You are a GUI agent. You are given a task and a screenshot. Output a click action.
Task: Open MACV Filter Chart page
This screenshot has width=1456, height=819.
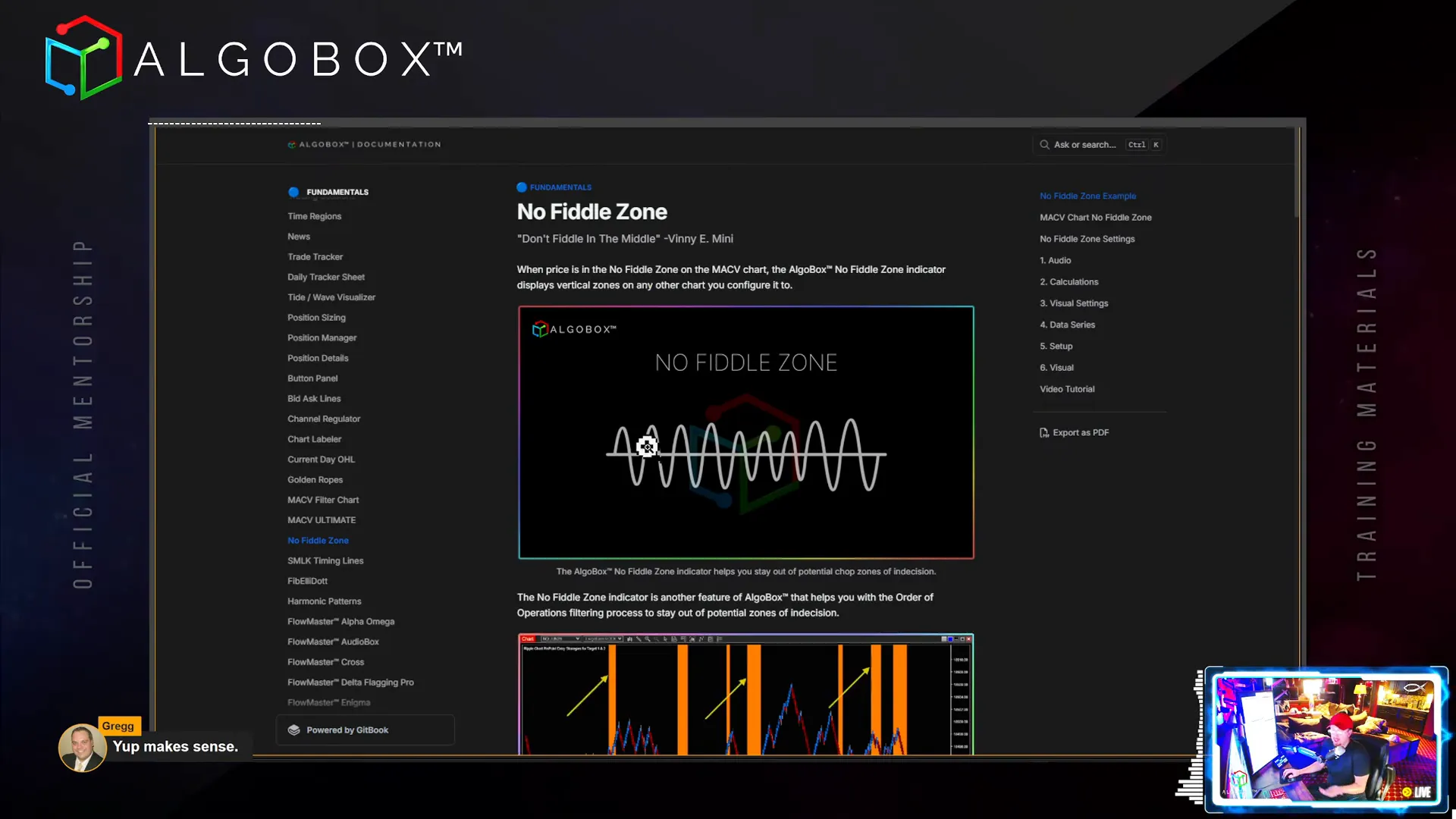click(323, 500)
